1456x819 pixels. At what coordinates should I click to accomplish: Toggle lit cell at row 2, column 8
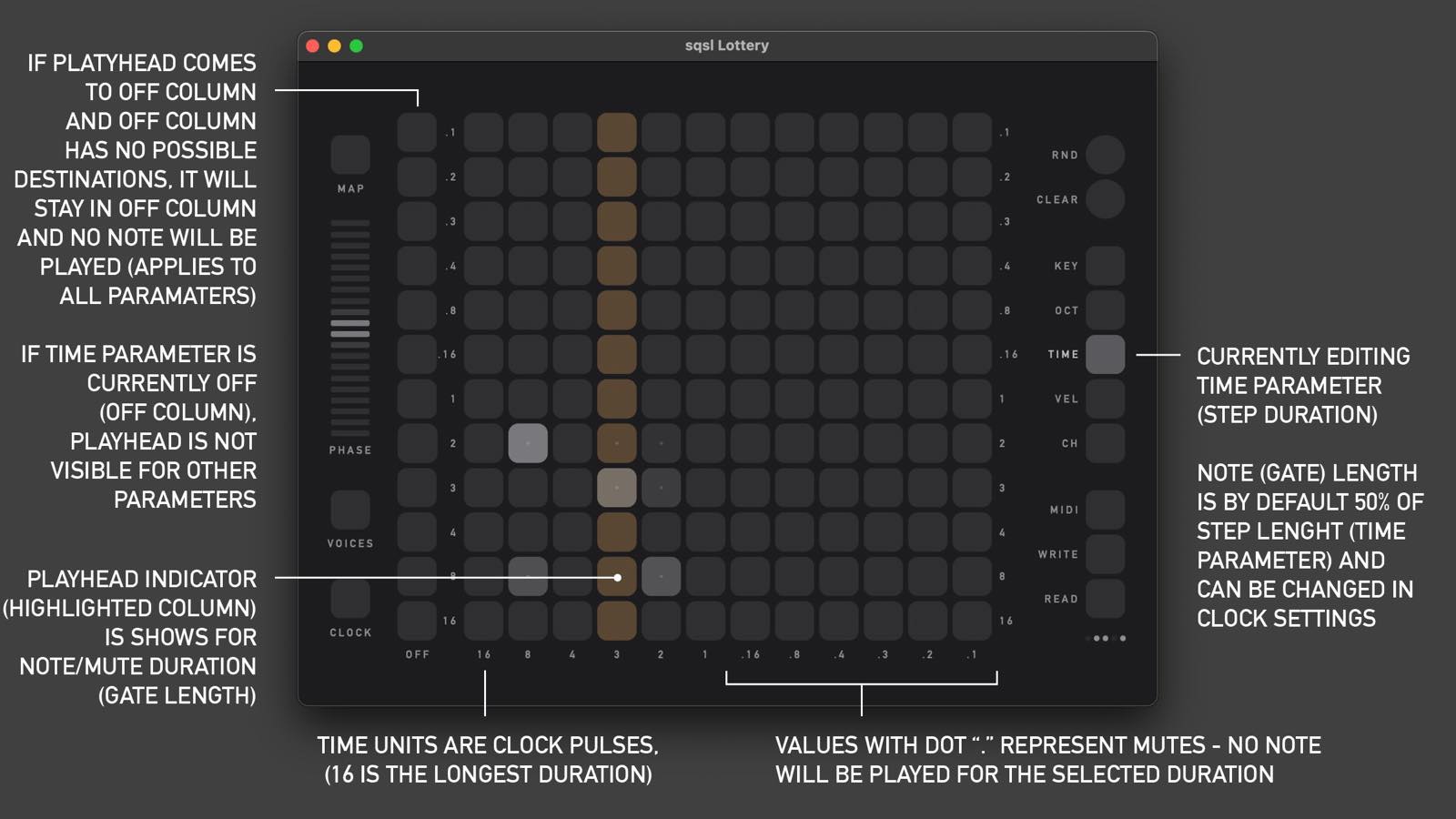528,443
